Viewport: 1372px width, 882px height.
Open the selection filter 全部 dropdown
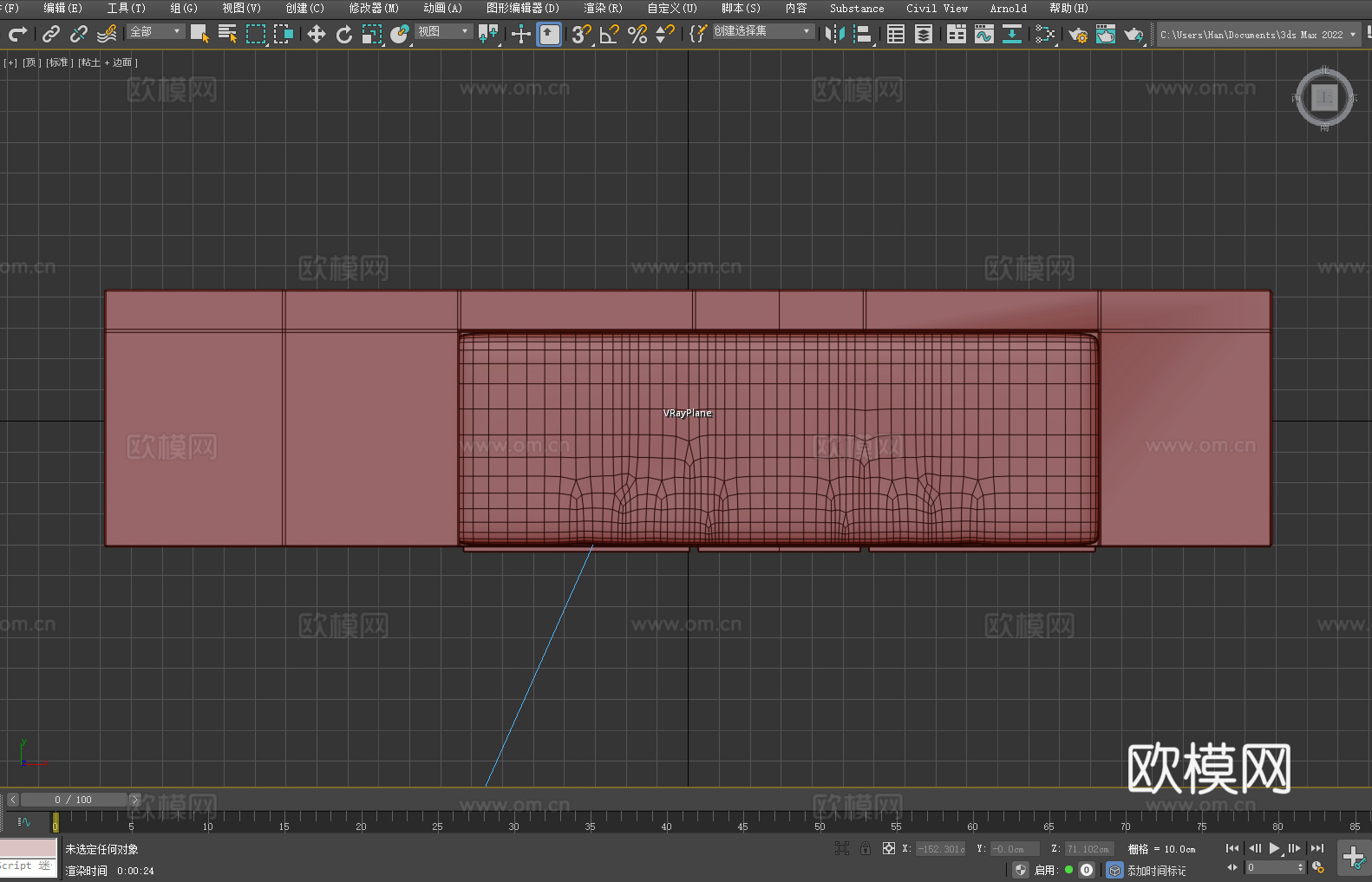pyautogui.click(x=156, y=31)
